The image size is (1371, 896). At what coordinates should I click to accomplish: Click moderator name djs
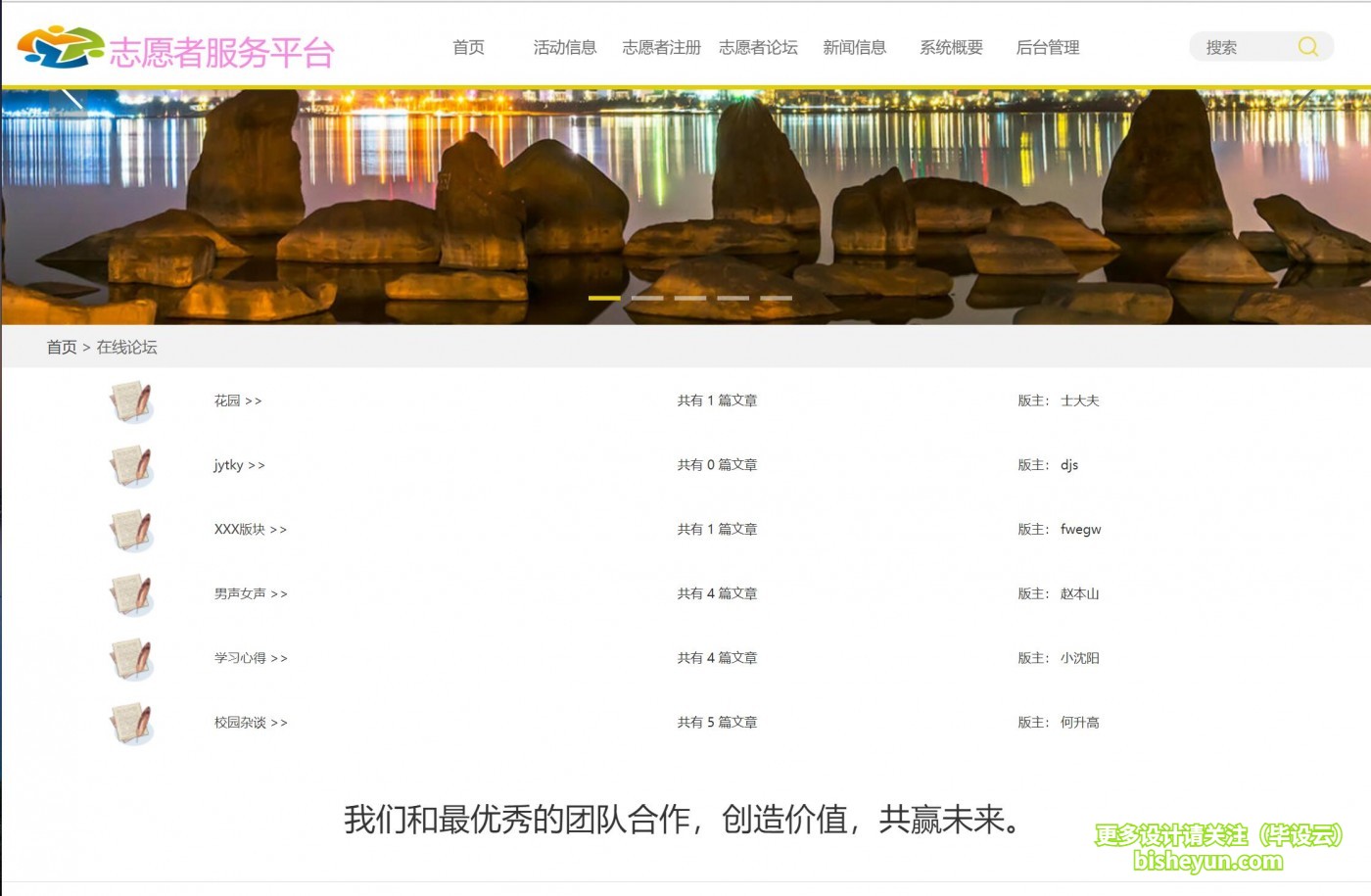(1069, 465)
